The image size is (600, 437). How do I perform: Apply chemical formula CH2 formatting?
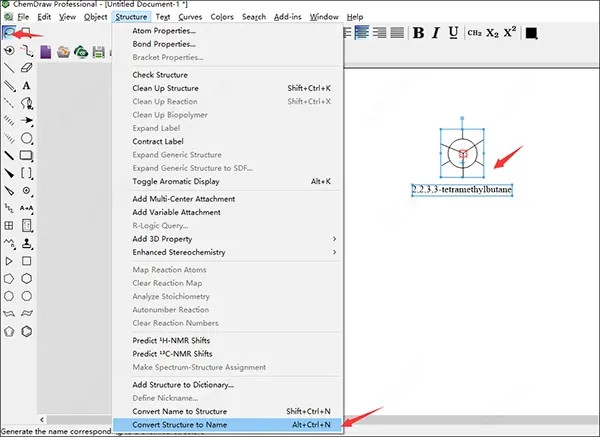pos(475,33)
